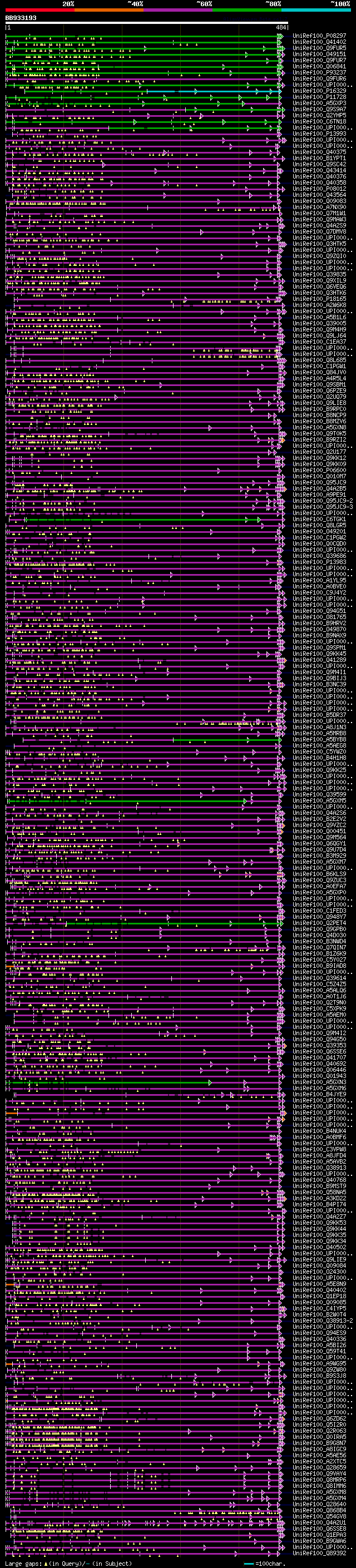Select the query label BB933193
The image size is (356, 1568).
21,18
